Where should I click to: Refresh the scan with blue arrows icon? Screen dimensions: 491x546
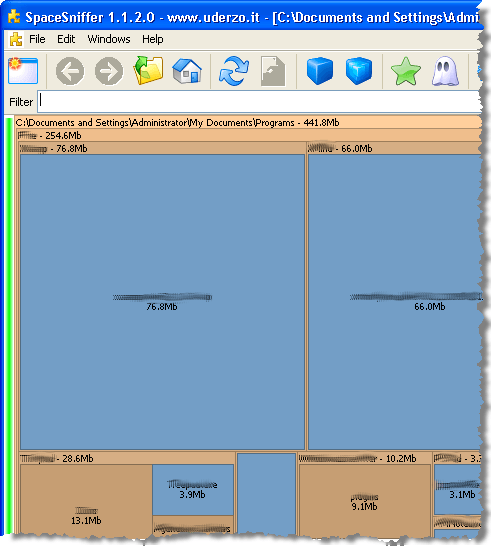(x=234, y=71)
